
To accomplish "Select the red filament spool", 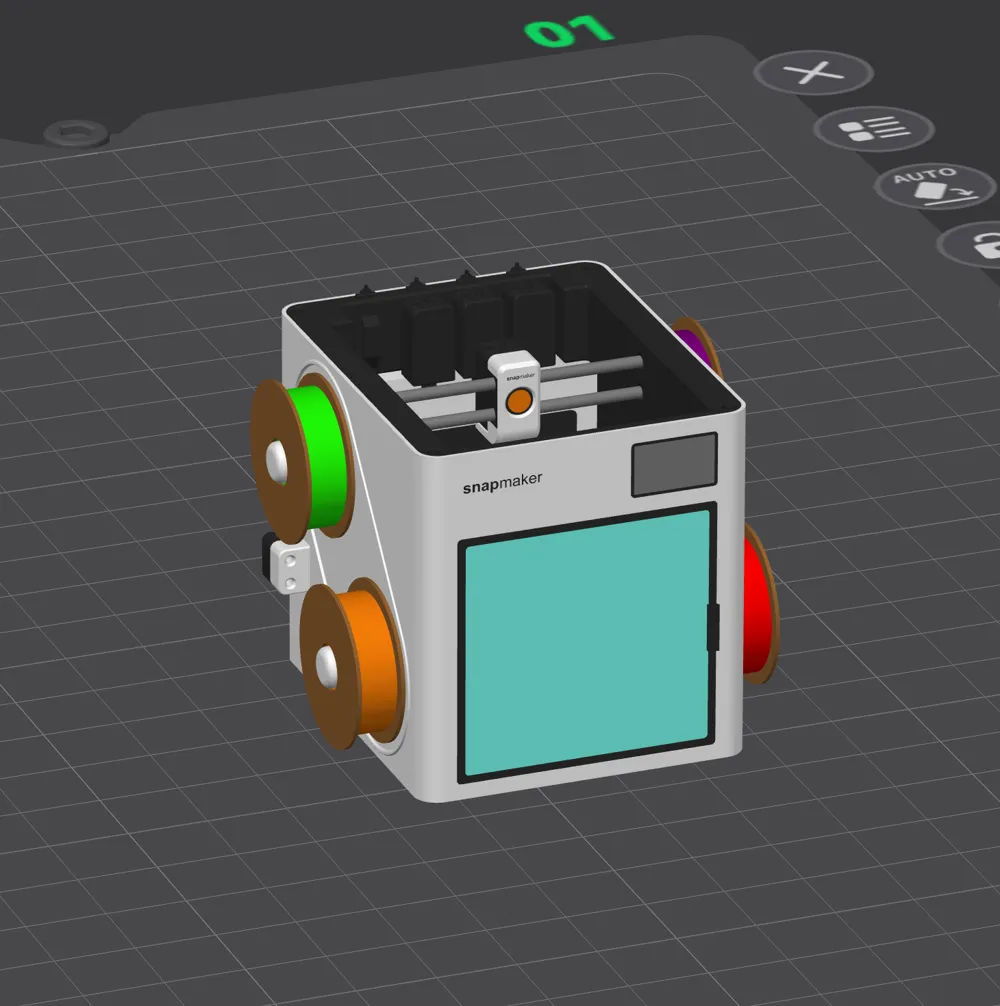I will tap(759, 603).
